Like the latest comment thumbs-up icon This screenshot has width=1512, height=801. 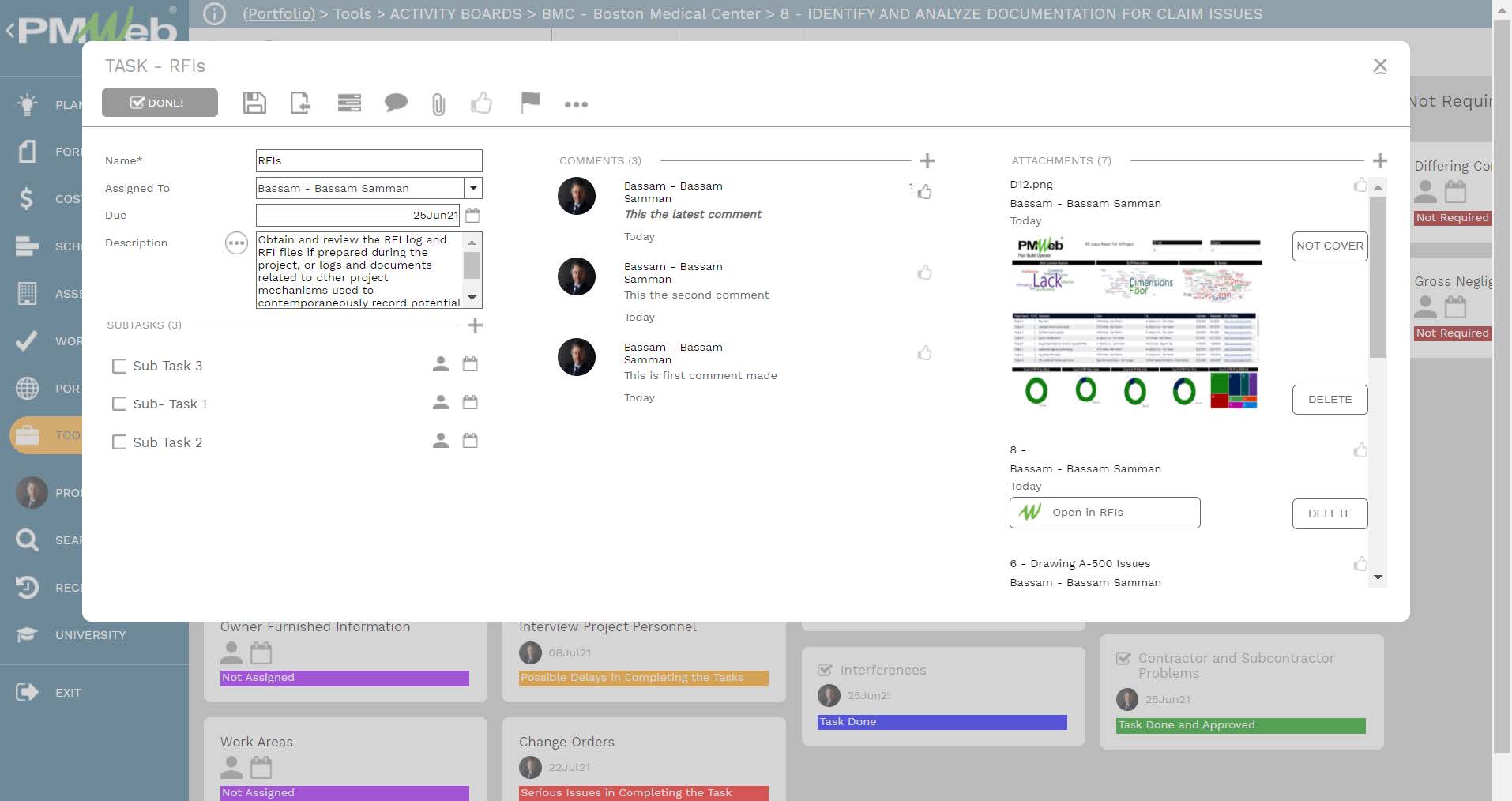pos(924,192)
